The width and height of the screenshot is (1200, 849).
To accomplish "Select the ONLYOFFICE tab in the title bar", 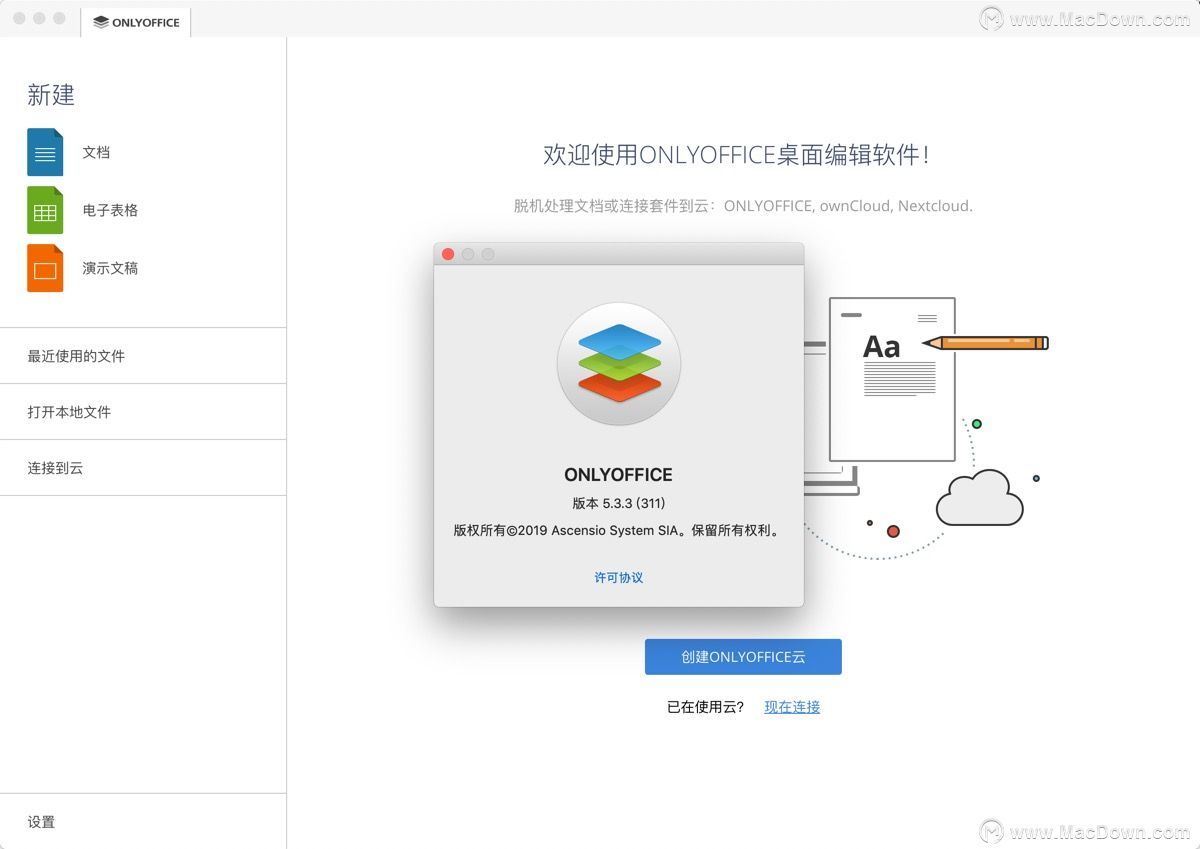I will coord(136,22).
